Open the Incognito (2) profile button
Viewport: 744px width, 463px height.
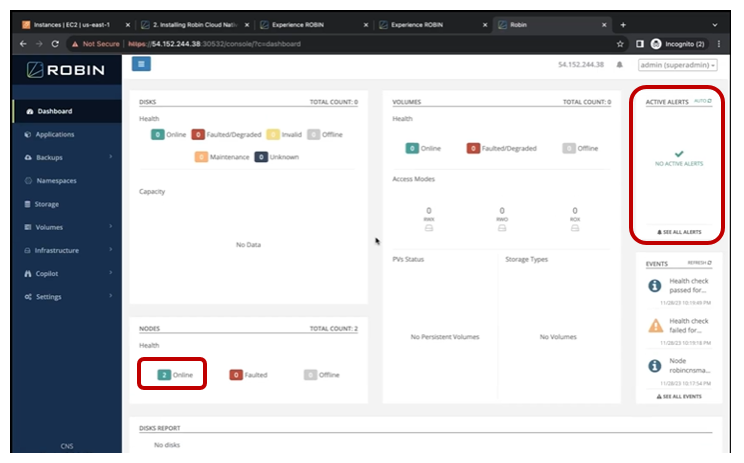(x=679, y=44)
